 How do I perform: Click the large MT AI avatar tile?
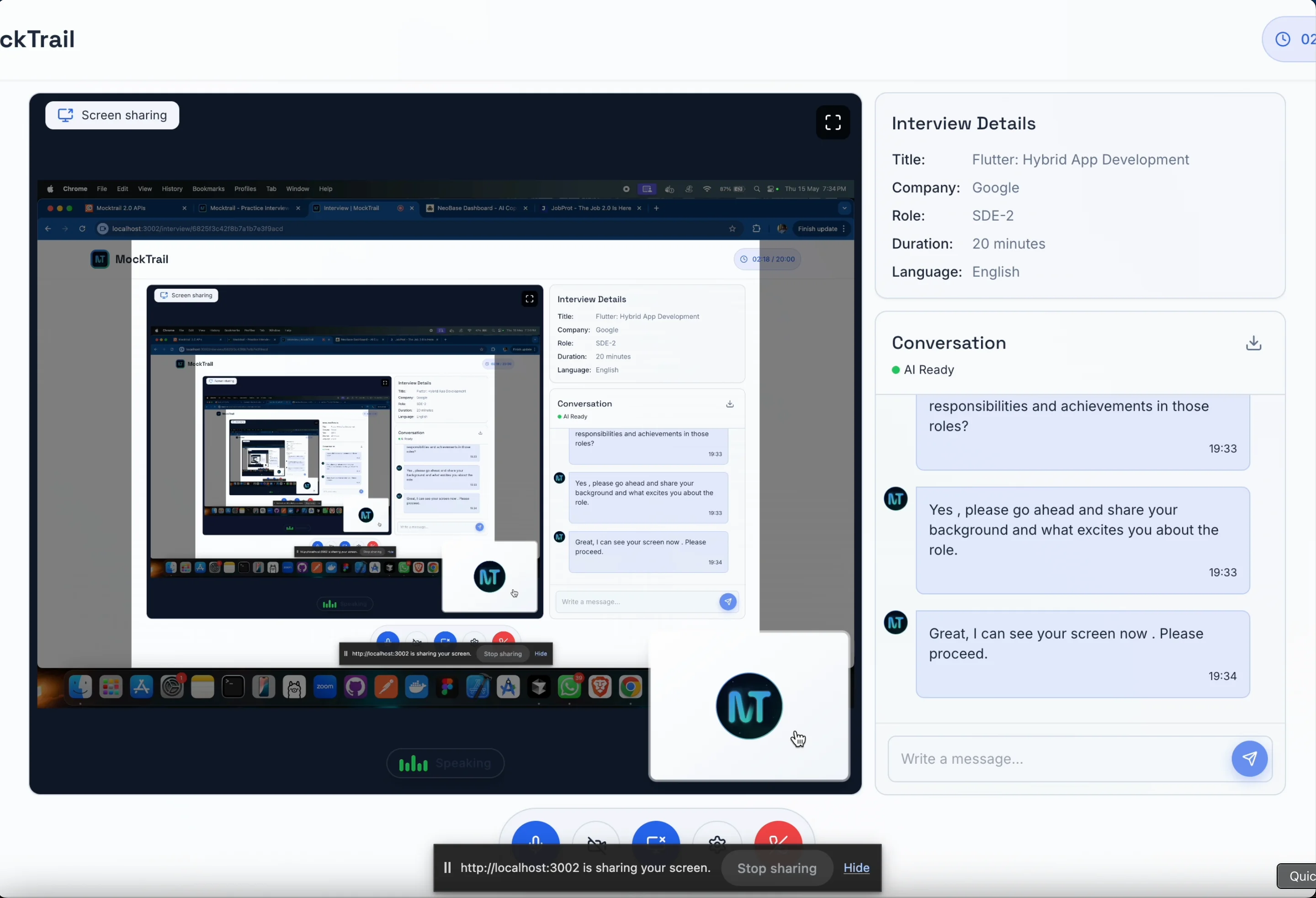tap(748, 706)
